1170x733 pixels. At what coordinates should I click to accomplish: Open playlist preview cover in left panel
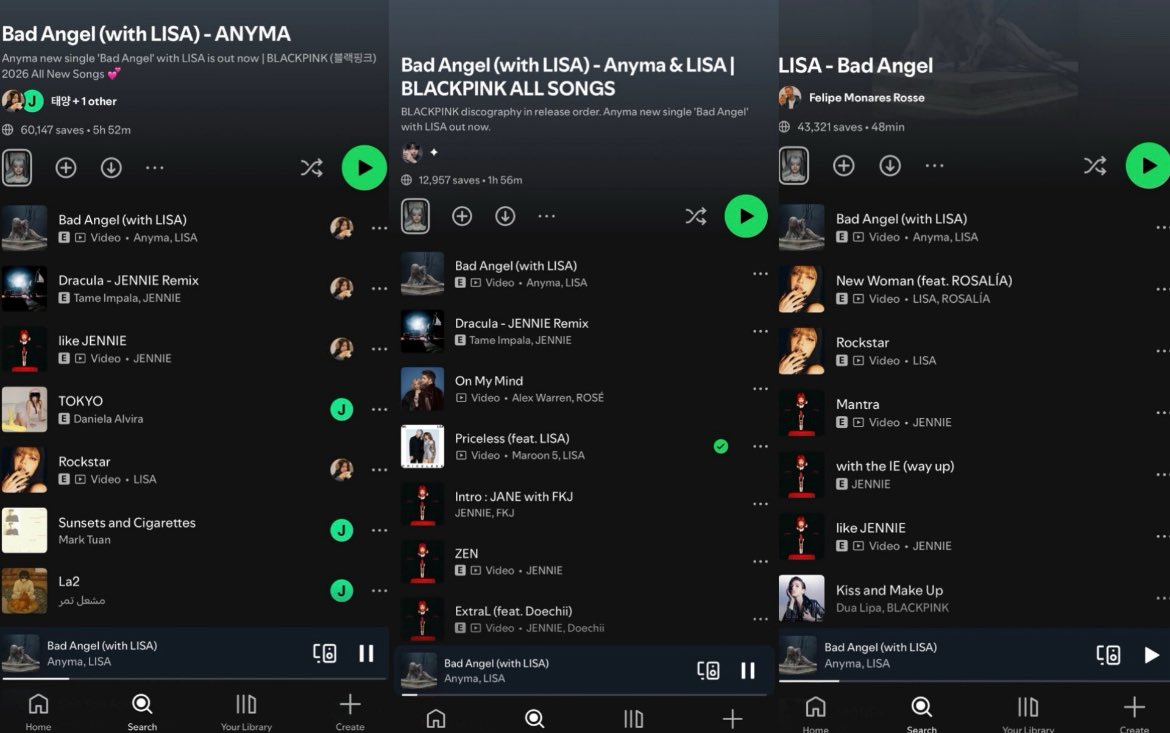click(17, 168)
